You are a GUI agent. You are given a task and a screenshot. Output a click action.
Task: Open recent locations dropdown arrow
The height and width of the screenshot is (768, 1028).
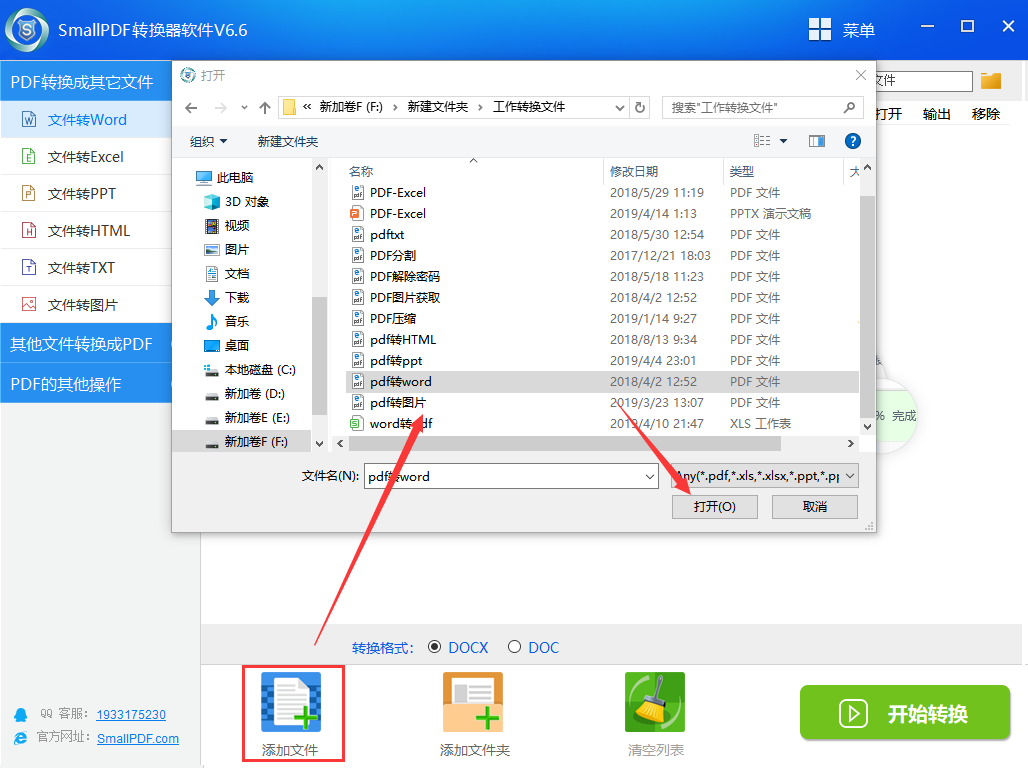point(244,108)
